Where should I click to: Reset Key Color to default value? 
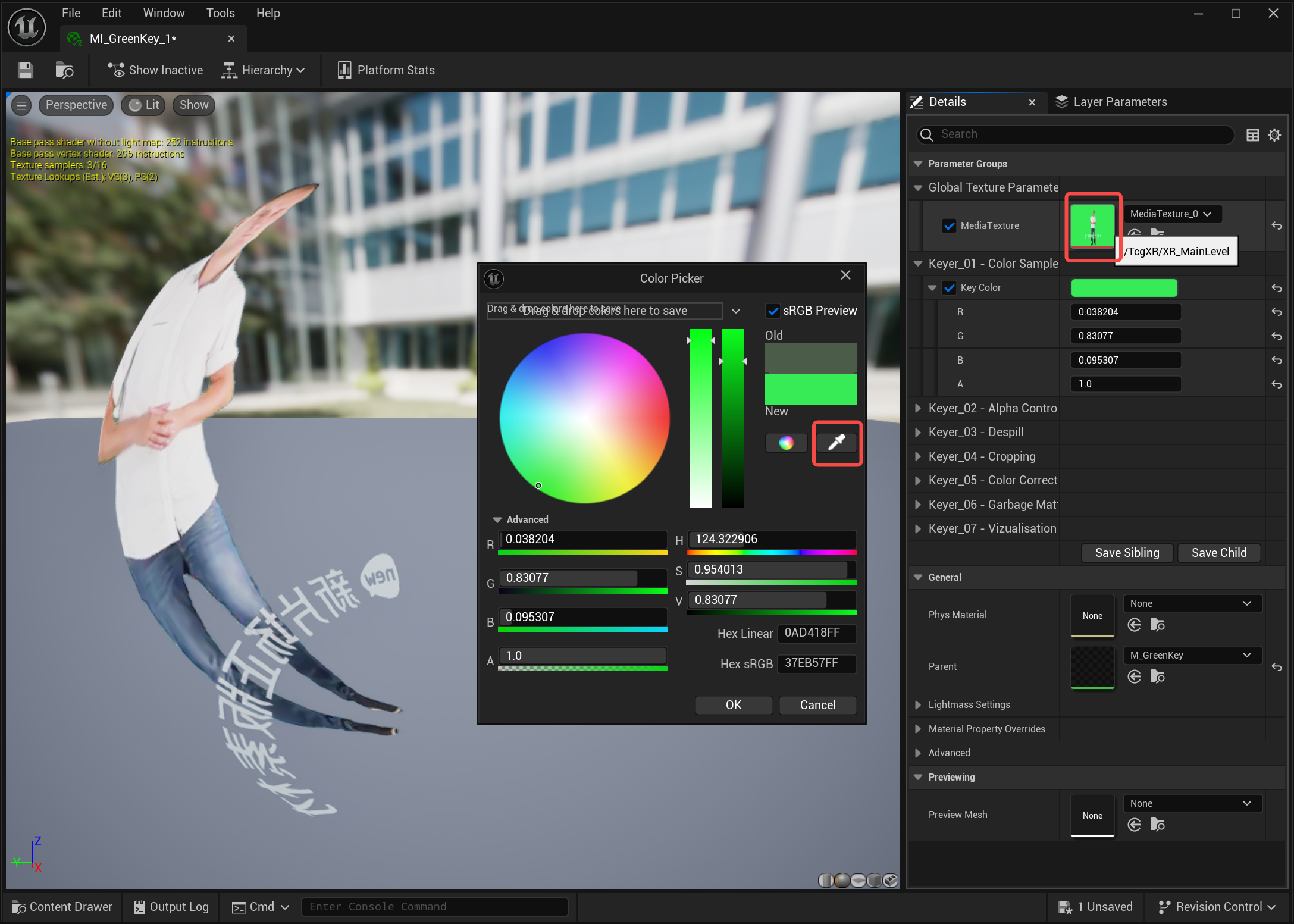coord(1277,288)
